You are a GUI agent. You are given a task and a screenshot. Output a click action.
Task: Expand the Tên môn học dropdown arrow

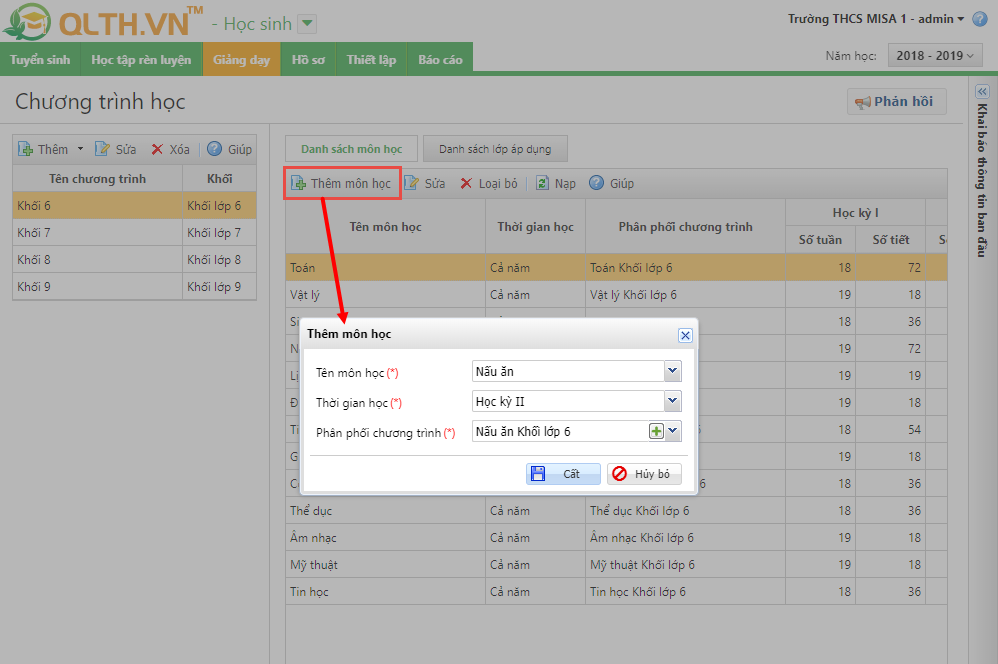click(x=673, y=371)
